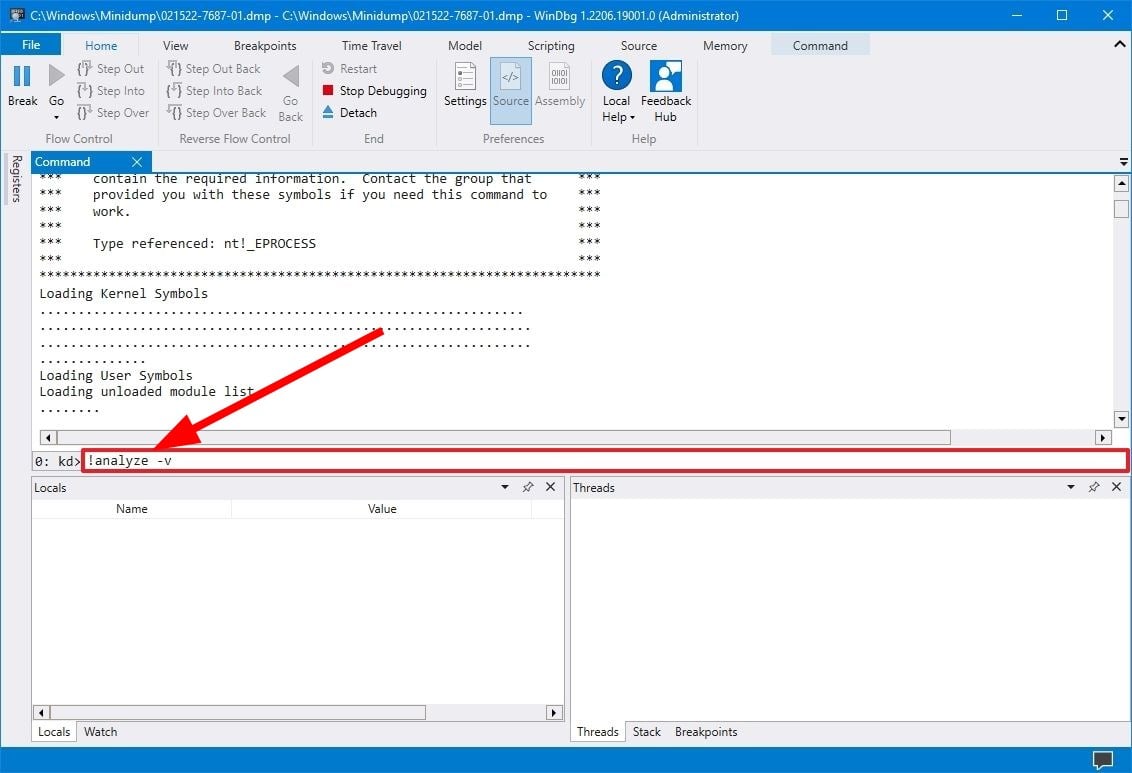Click Step Out in Flow Control

pyautogui.click(x=110, y=69)
